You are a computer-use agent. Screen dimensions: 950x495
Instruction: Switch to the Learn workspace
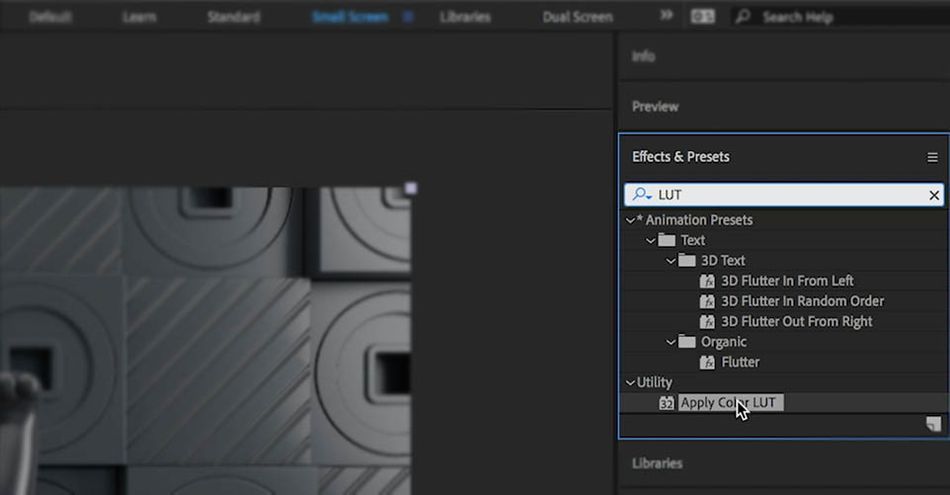pos(139,17)
